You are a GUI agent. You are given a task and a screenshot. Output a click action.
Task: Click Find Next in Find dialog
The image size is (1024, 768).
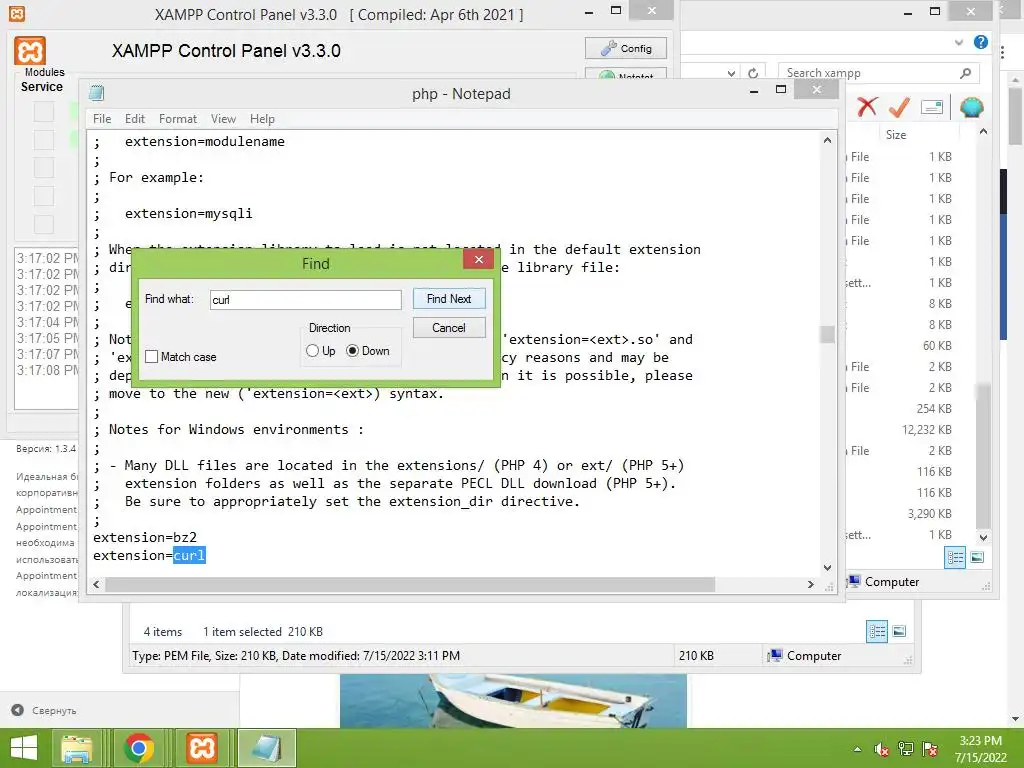click(449, 298)
